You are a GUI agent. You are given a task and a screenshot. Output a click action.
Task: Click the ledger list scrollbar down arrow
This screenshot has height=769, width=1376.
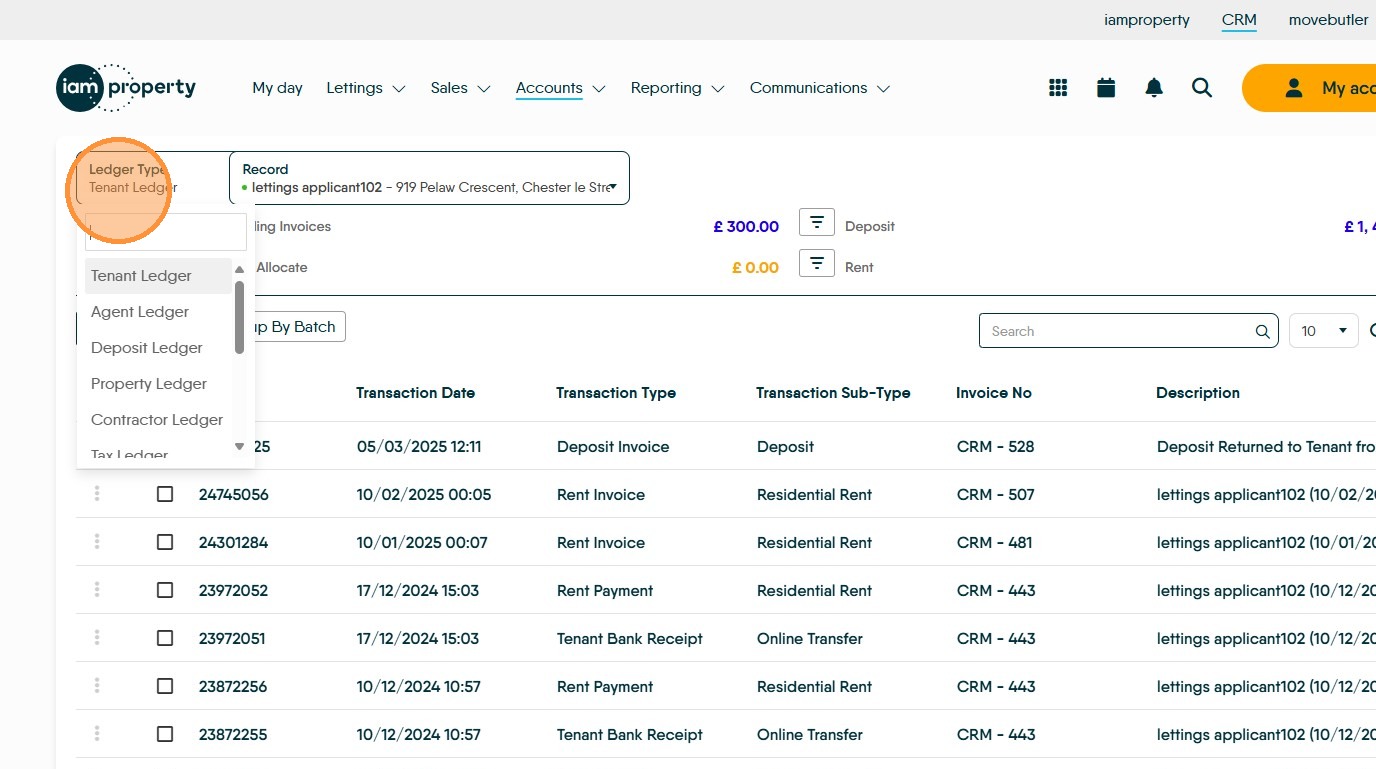[x=239, y=446]
